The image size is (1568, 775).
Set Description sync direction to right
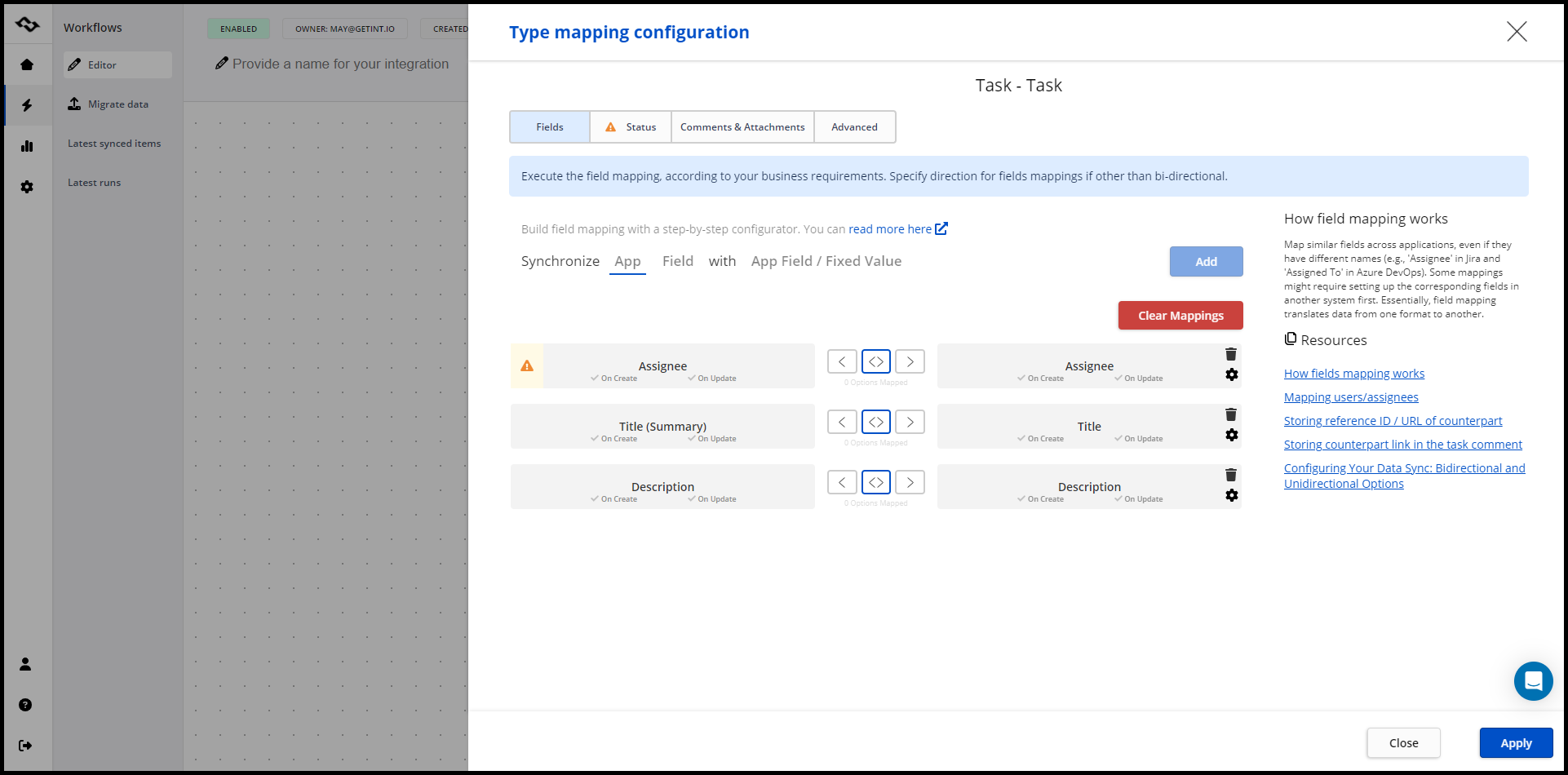pos(910,482)
